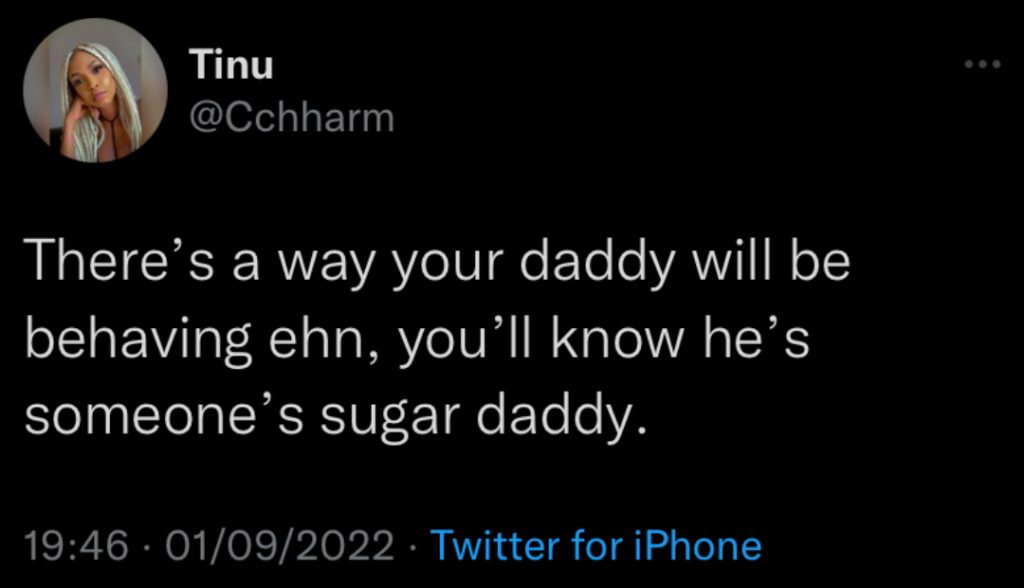
Task: Click the word "iPhone" in the source label
Action: 702,546
